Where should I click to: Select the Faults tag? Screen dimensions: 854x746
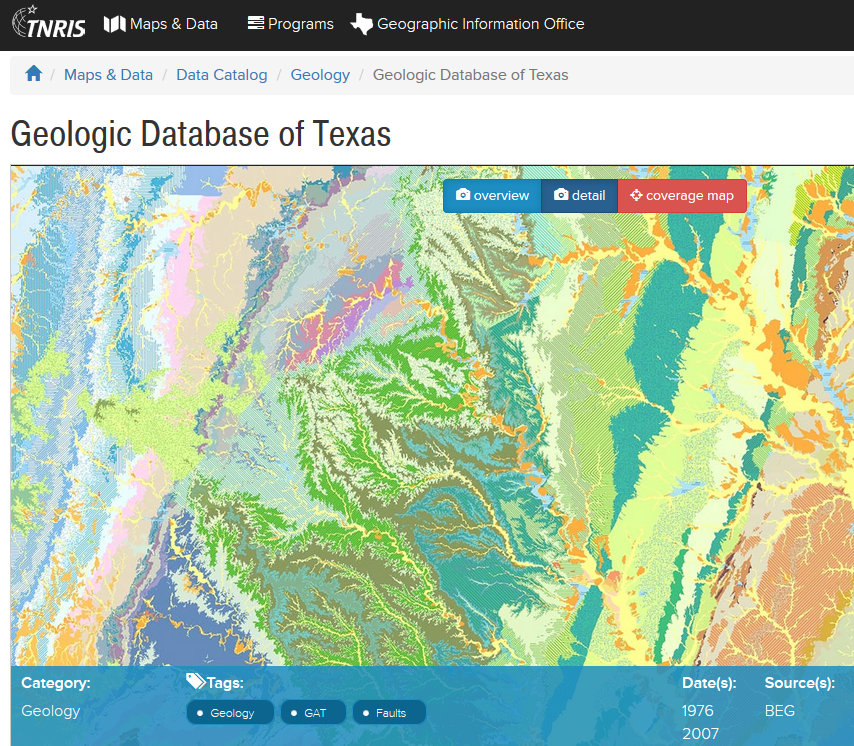[388, 713]
